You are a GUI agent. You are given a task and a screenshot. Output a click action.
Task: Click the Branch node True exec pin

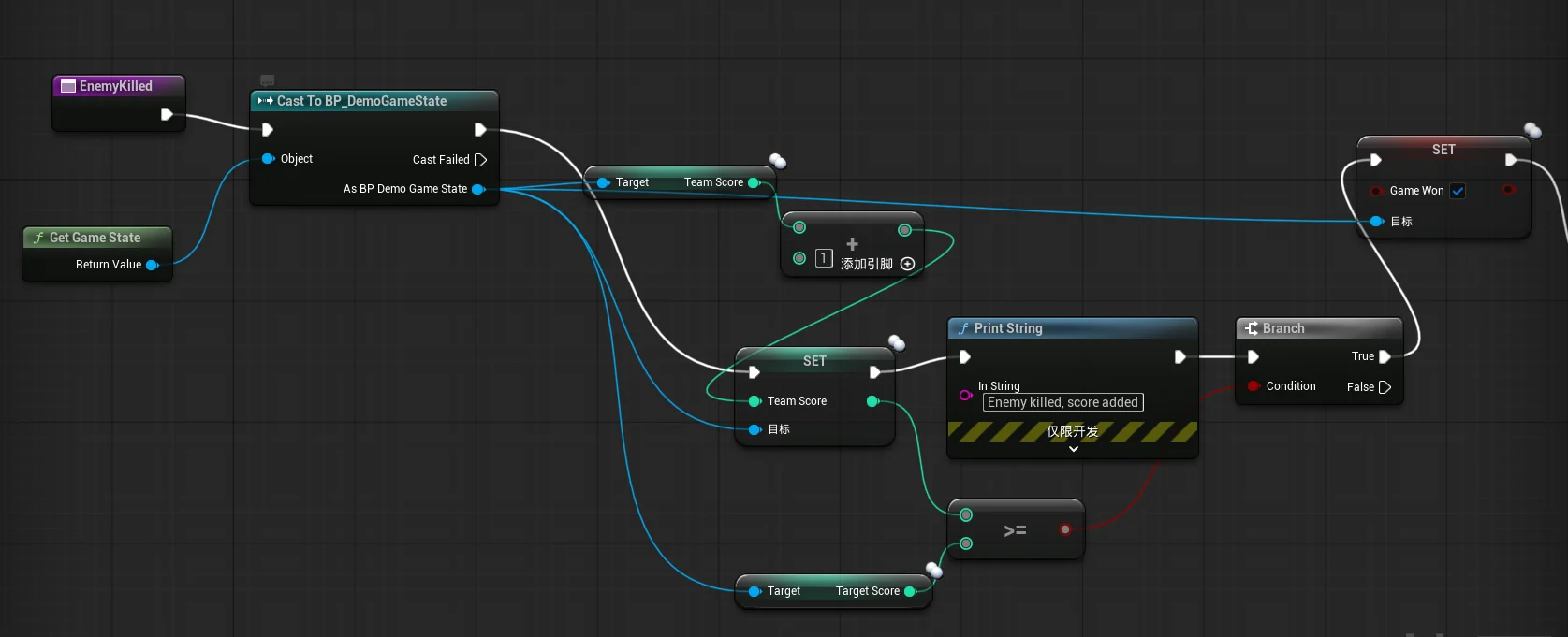coord(1385,356)
